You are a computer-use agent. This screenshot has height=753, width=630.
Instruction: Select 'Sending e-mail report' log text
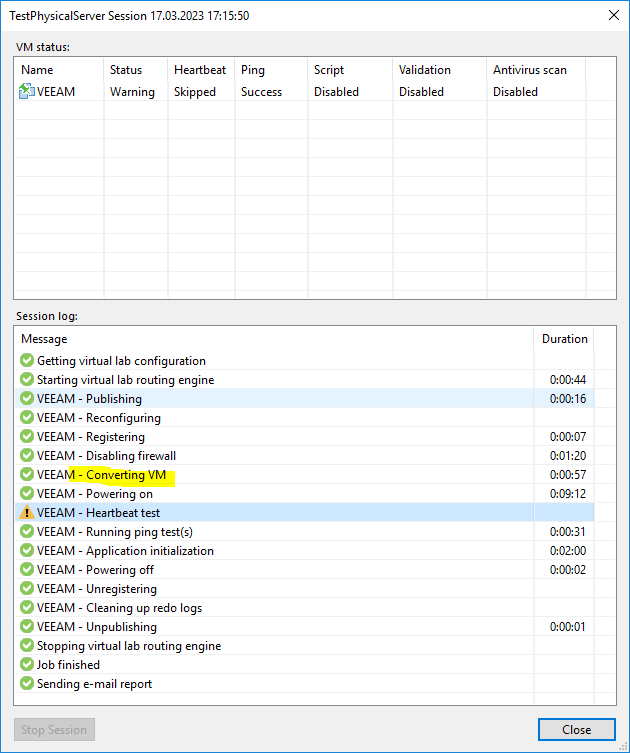click(x=94, y=684)
